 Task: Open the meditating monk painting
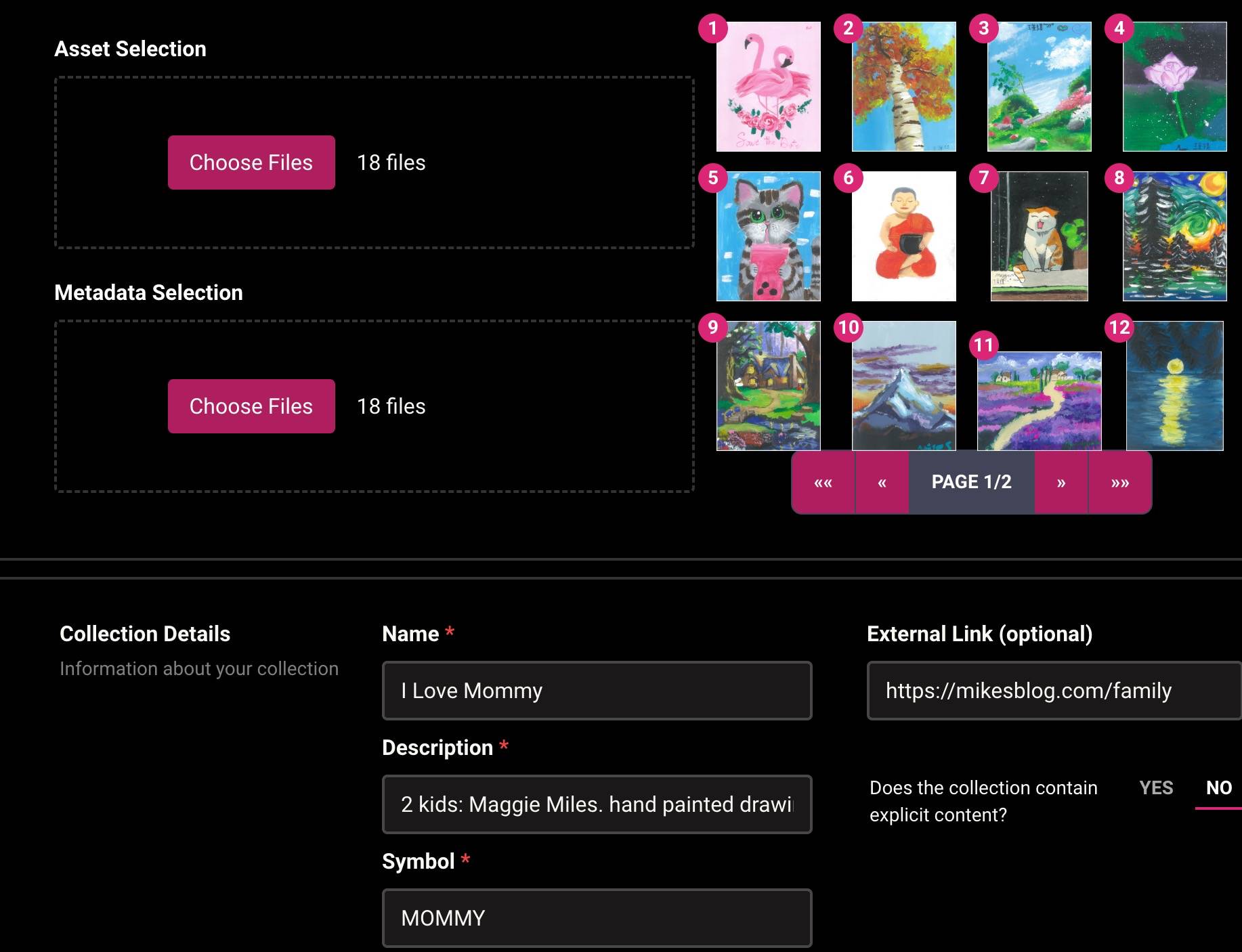(903, 236)
